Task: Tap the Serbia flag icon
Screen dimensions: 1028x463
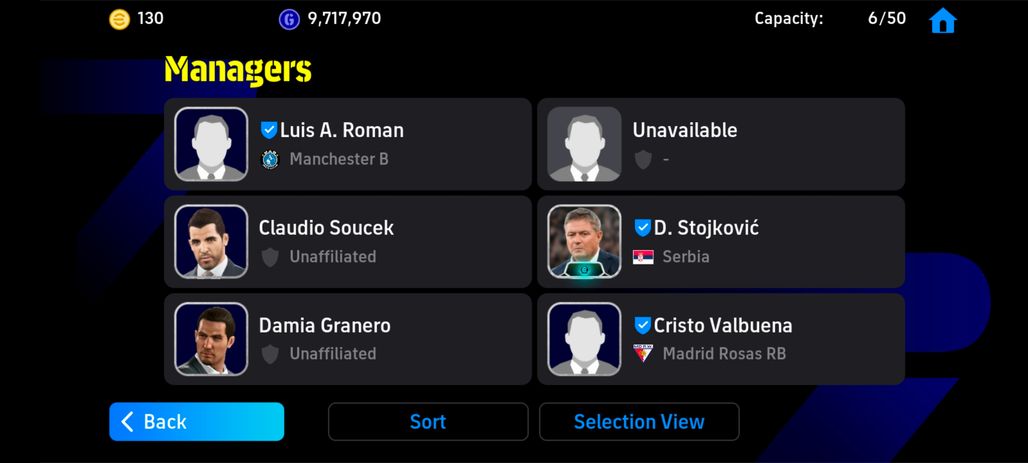Action: point(643,256)
